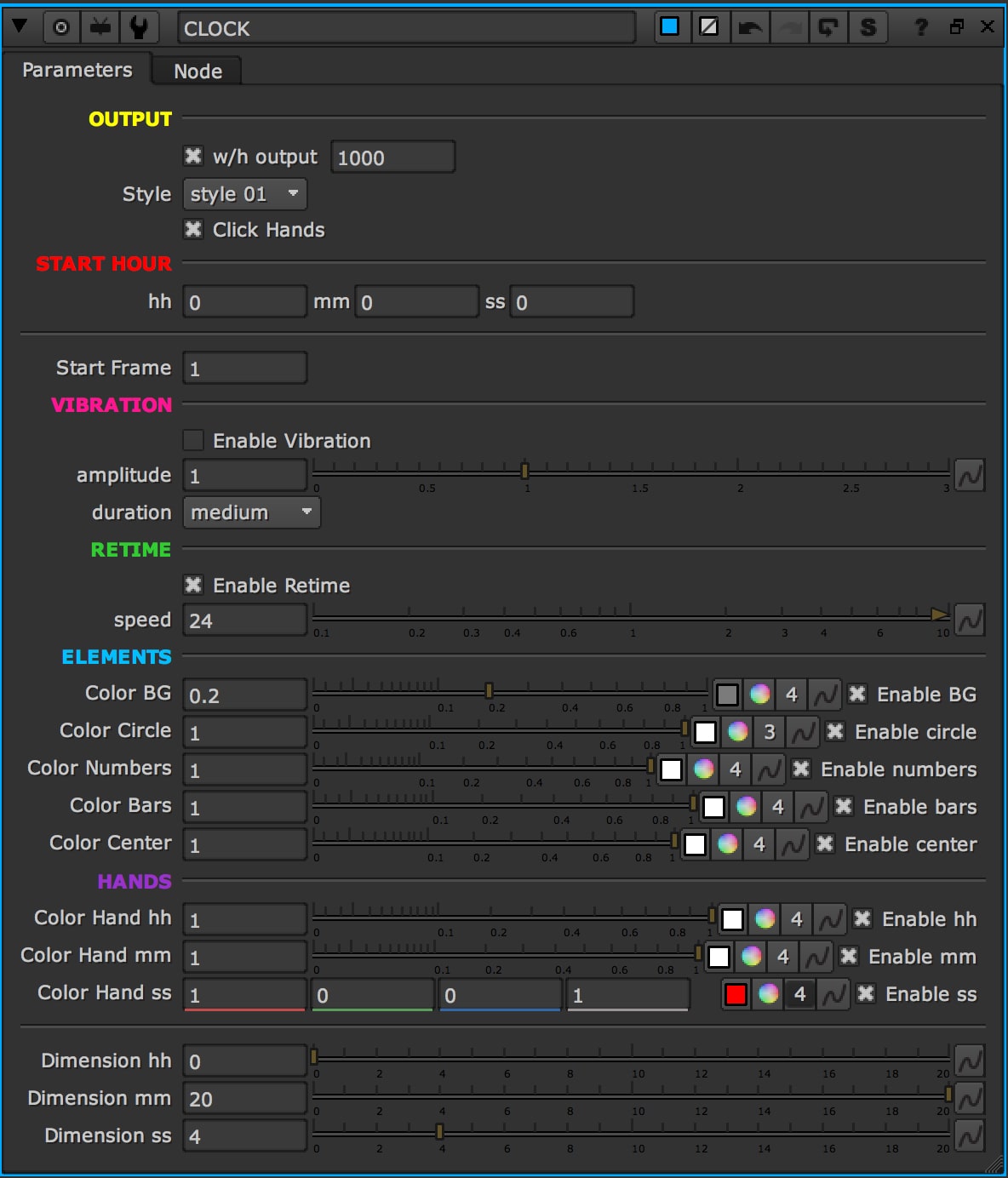Viewport: 1008px width, 1178px height.
Task: Uncheck Enable center checkbox
Action: click(825, 843)
